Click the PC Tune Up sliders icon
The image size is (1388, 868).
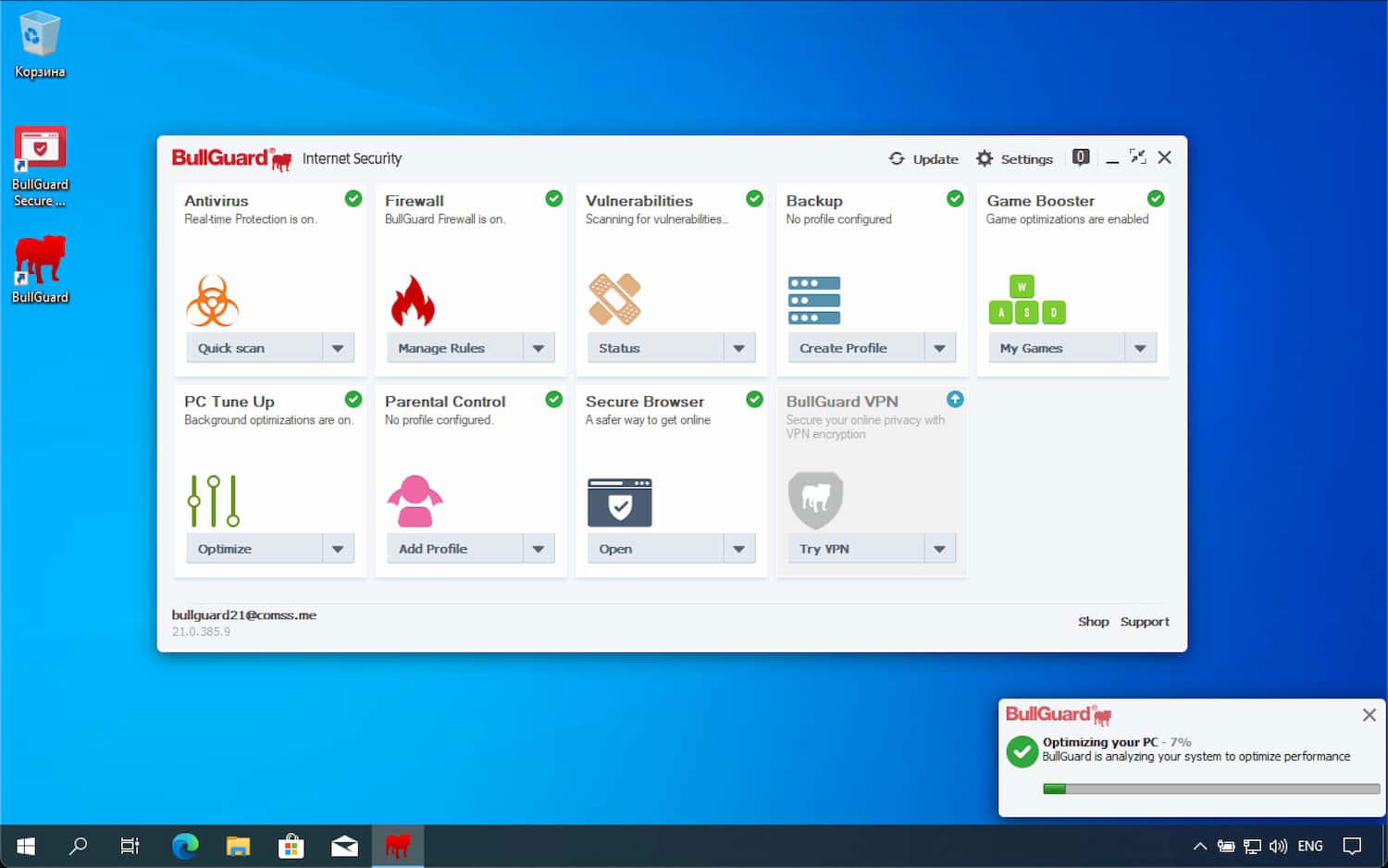click(213, 500)
